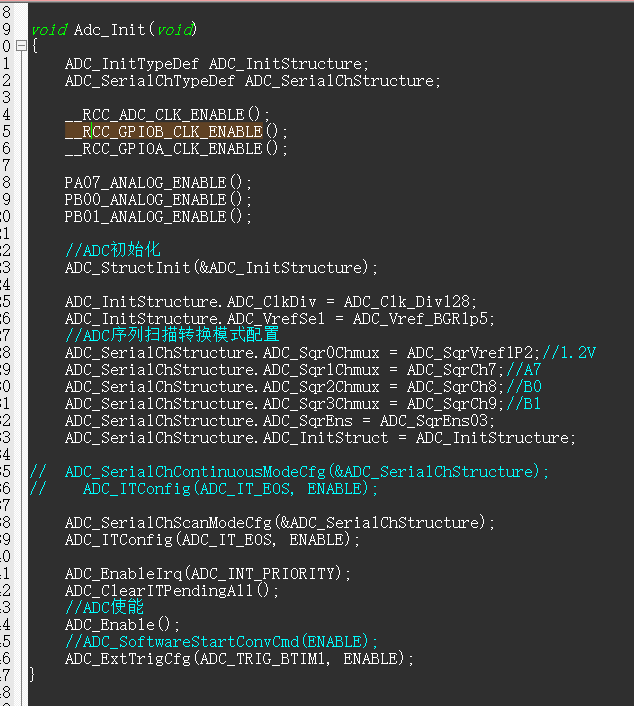
Task: Click the ADC_SerialChStructure.ADC_InitStruct assignment line
Action: click(x=320, y=438)
